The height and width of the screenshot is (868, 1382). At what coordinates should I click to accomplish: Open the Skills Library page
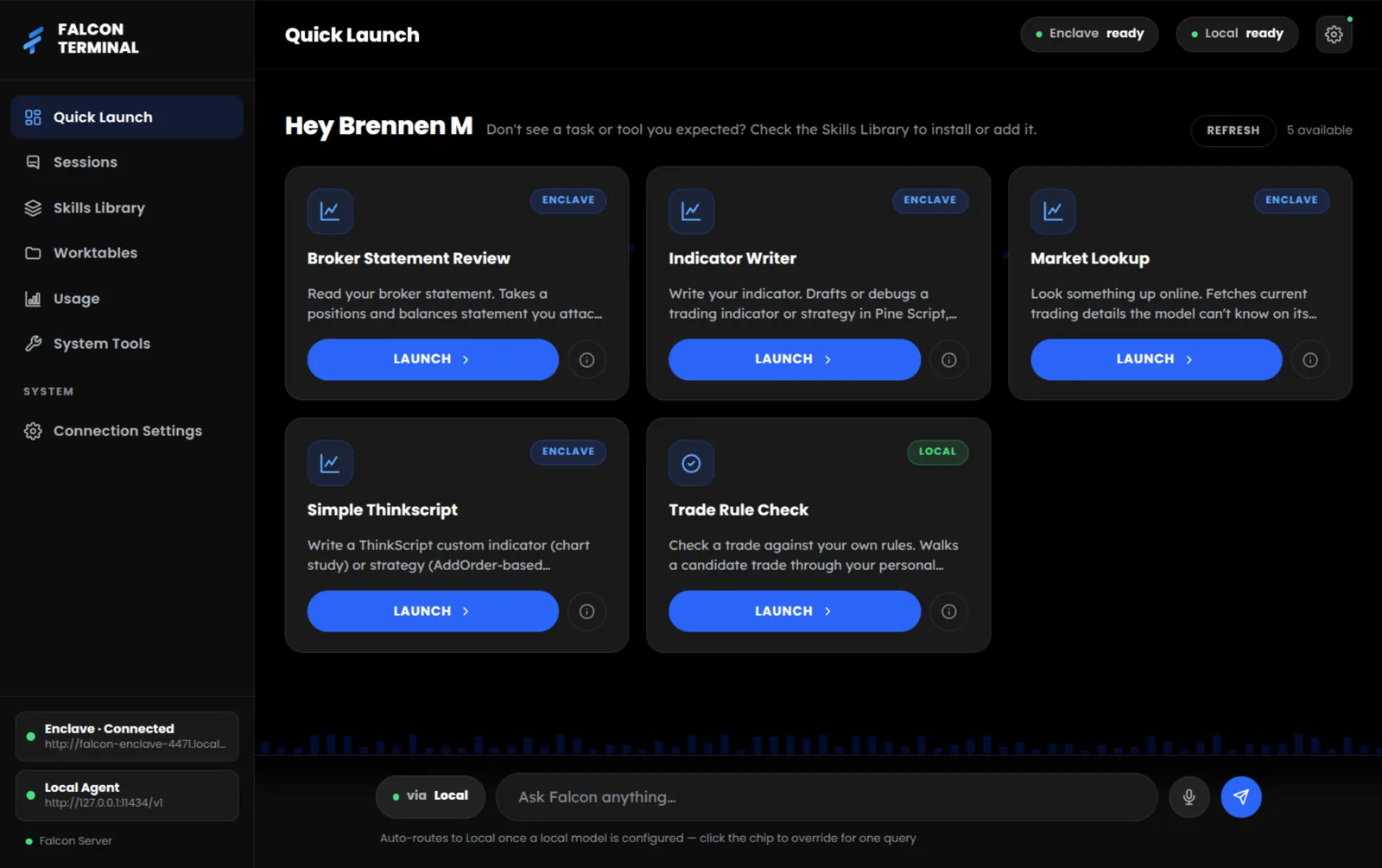pos(127,208)
